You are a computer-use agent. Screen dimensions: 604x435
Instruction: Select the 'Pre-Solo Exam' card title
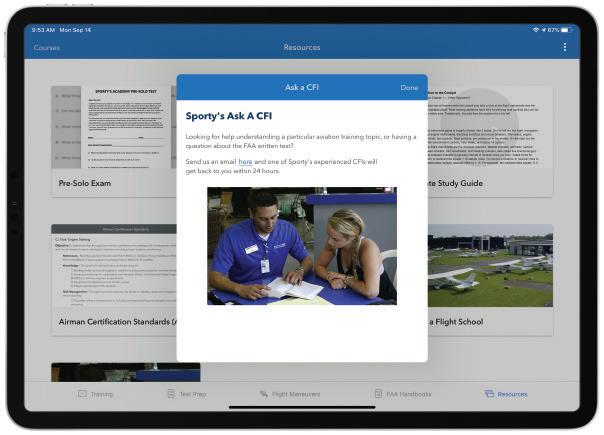click(x=85, y=183)
